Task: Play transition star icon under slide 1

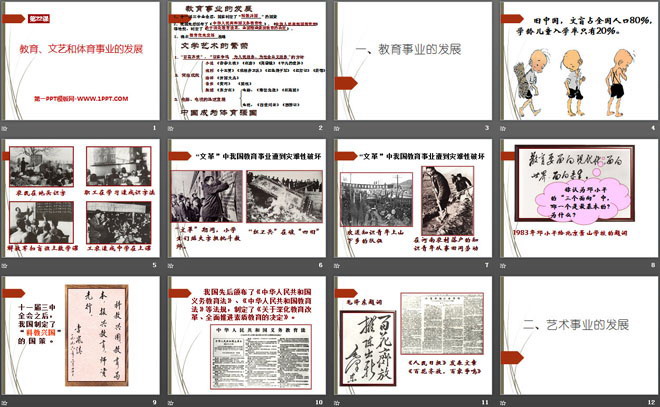Action: [x=5, y=128]
